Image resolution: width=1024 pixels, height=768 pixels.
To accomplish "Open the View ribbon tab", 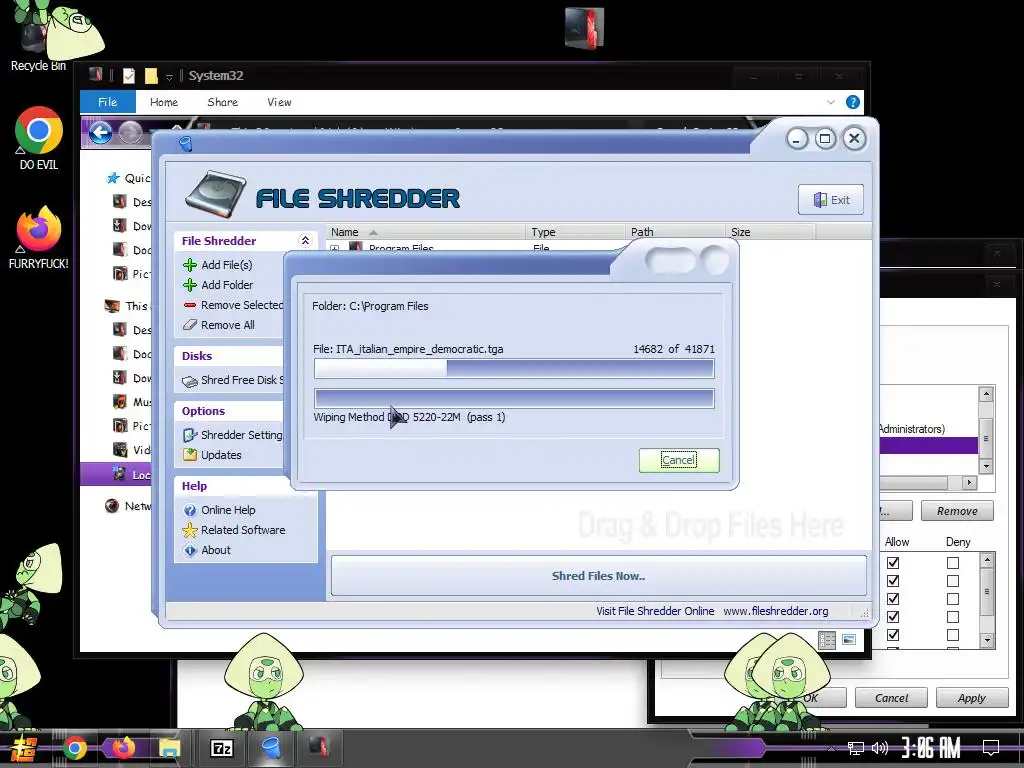I will tap(279, 102).
